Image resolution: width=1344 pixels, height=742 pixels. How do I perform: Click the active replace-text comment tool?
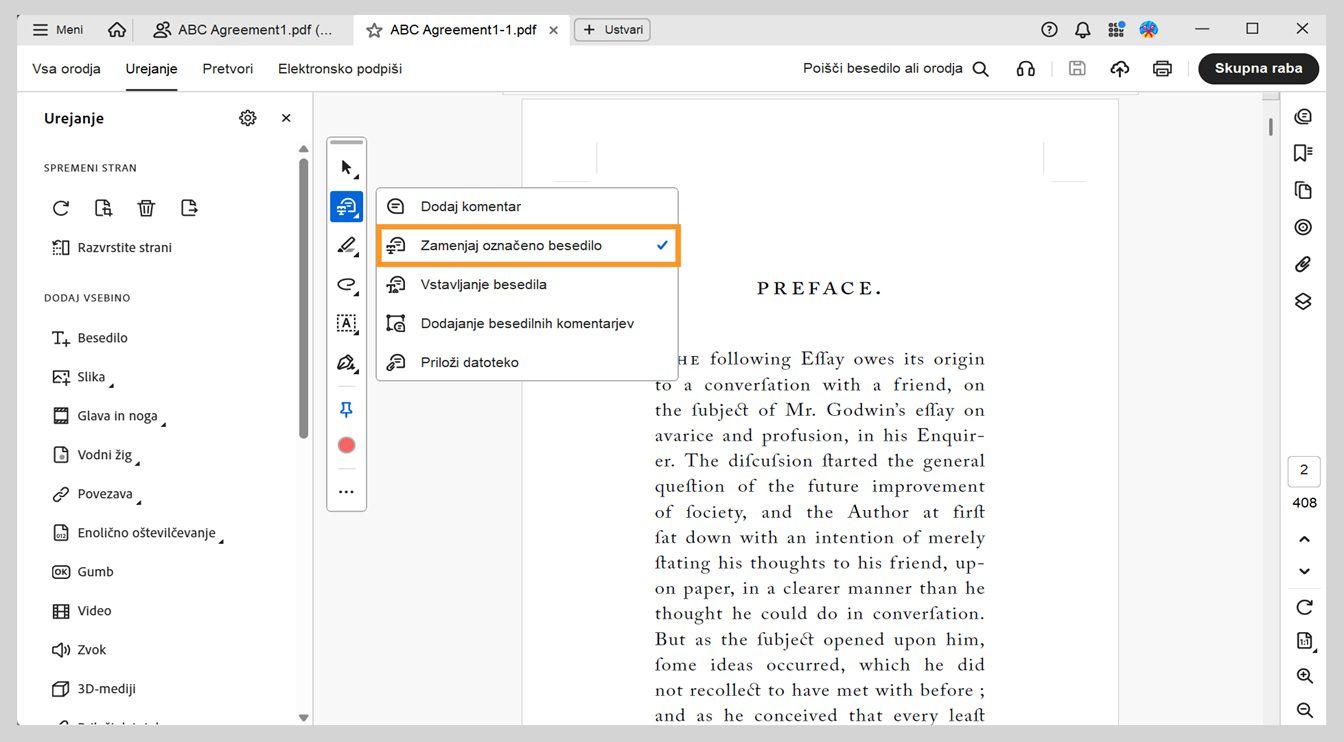pos(347,207)
